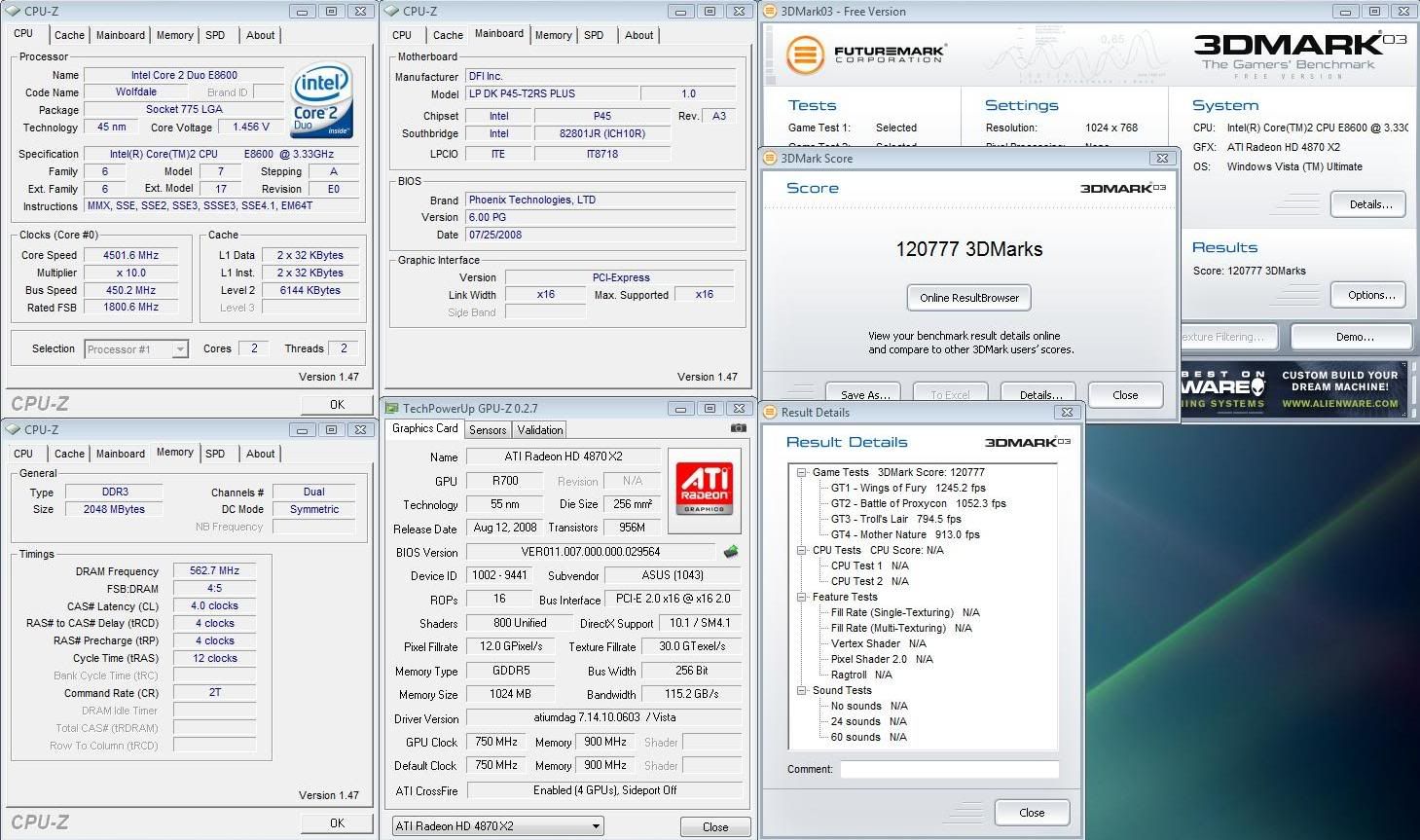Select GT3 - Troll's Lair result row
Viewport: 1420px width, 840px height.
click(895, 519)
